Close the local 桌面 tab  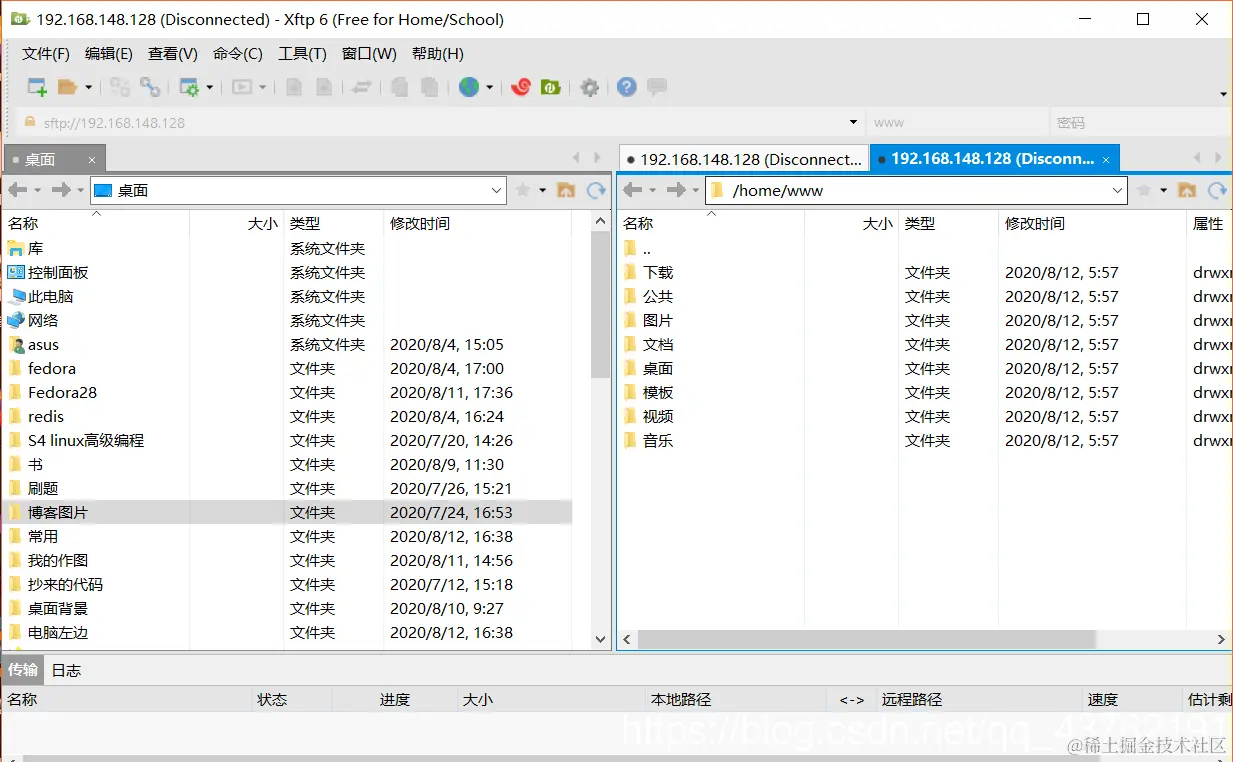pyautogui.click(x=92, y=160)
